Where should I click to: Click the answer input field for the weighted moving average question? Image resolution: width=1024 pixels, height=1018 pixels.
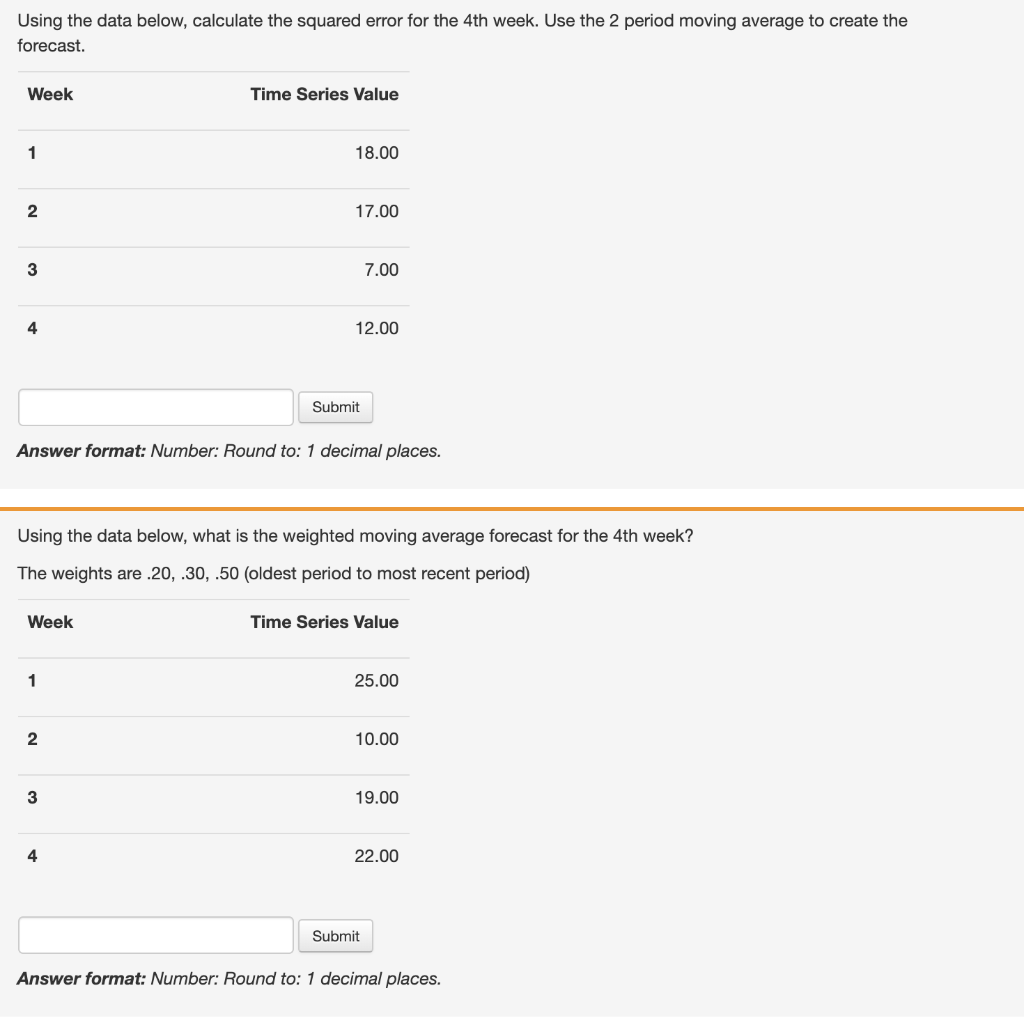click(x=155, y=935)
